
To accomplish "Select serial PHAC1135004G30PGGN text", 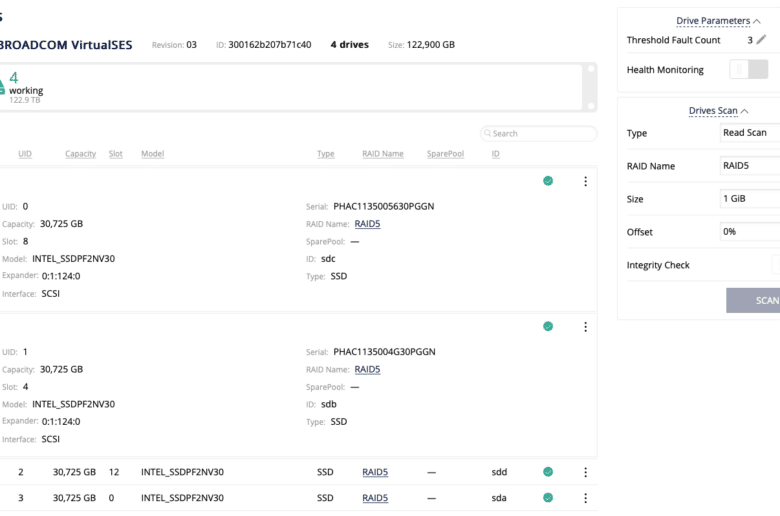I will coord(384,351).
